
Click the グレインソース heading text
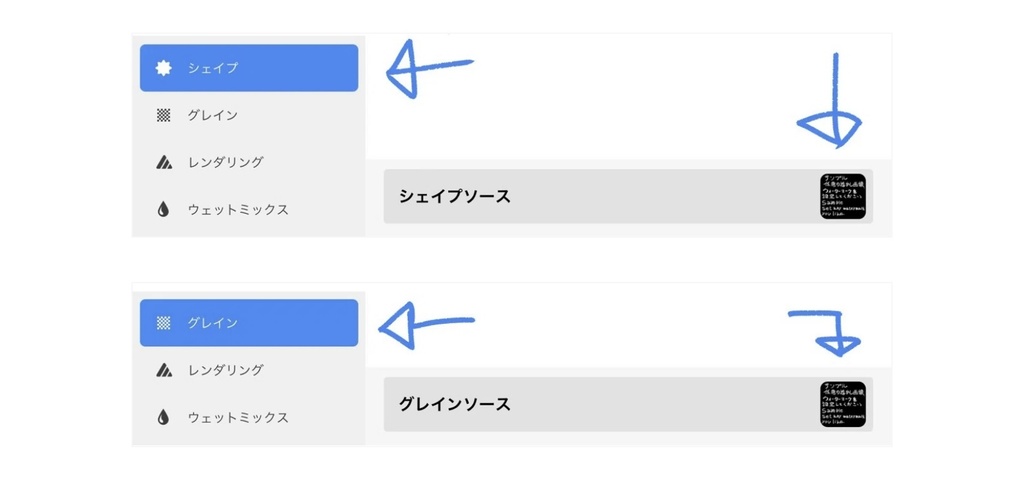pyautogui.click(x=455, y=404)
